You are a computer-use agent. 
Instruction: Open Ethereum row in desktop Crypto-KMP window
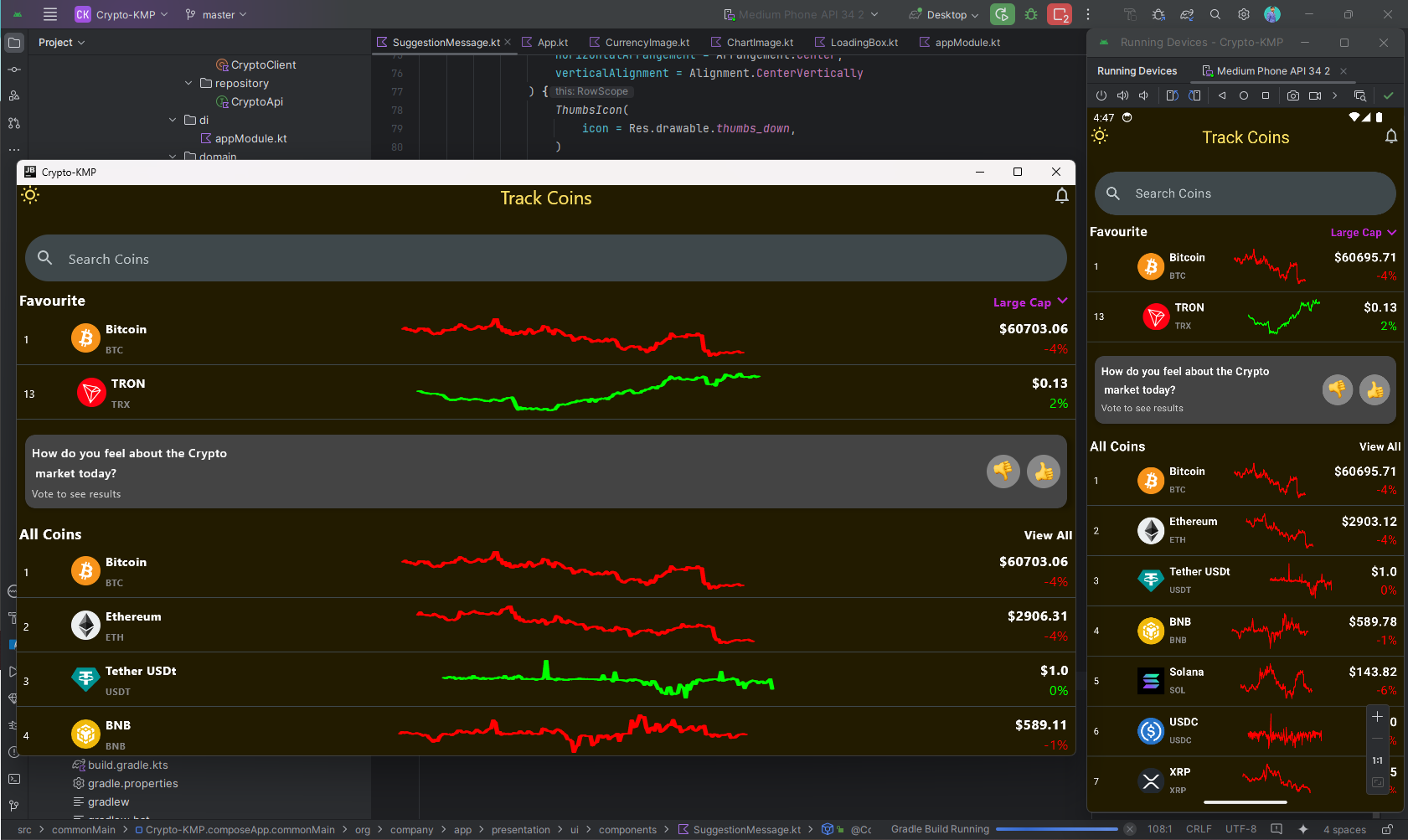(x=544, y=626)
